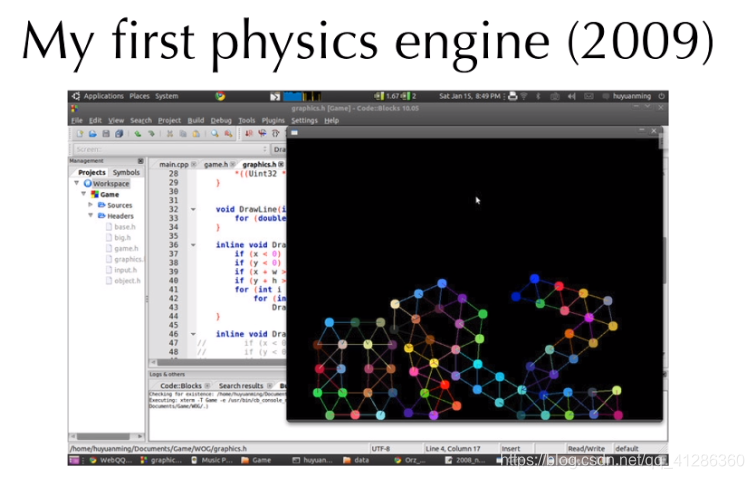
Task: Switch to Music P... taskbar window
Action: 211,460
